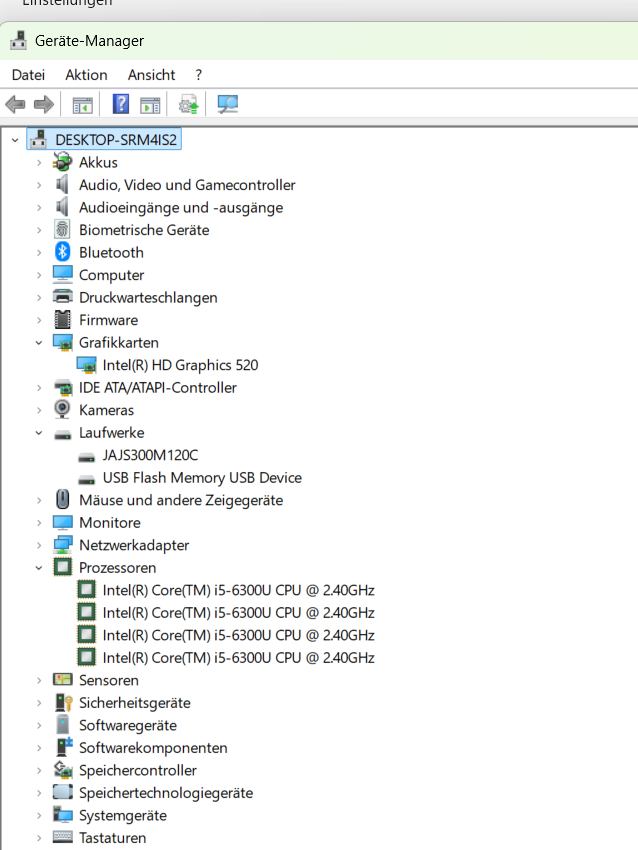Click the Prozessoren chip icon
This screenshot has width=638, height=850.
click(62, 568)
